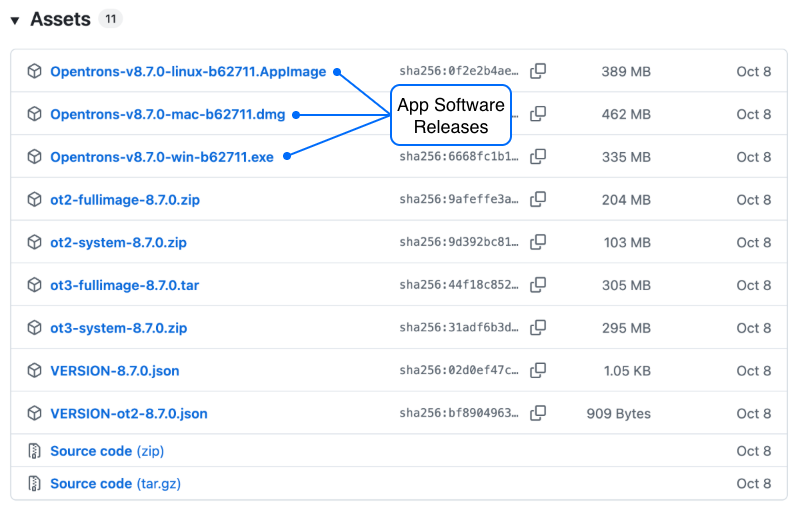Click package icon beside VERSION-8.7.0.json
800x516 pixels.
coord(34,371)
